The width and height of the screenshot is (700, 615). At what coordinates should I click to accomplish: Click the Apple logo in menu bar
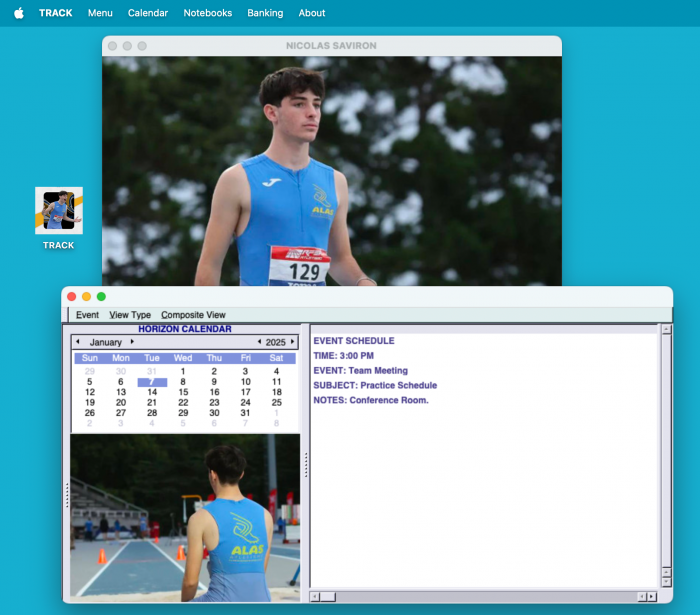coord(18,13)
